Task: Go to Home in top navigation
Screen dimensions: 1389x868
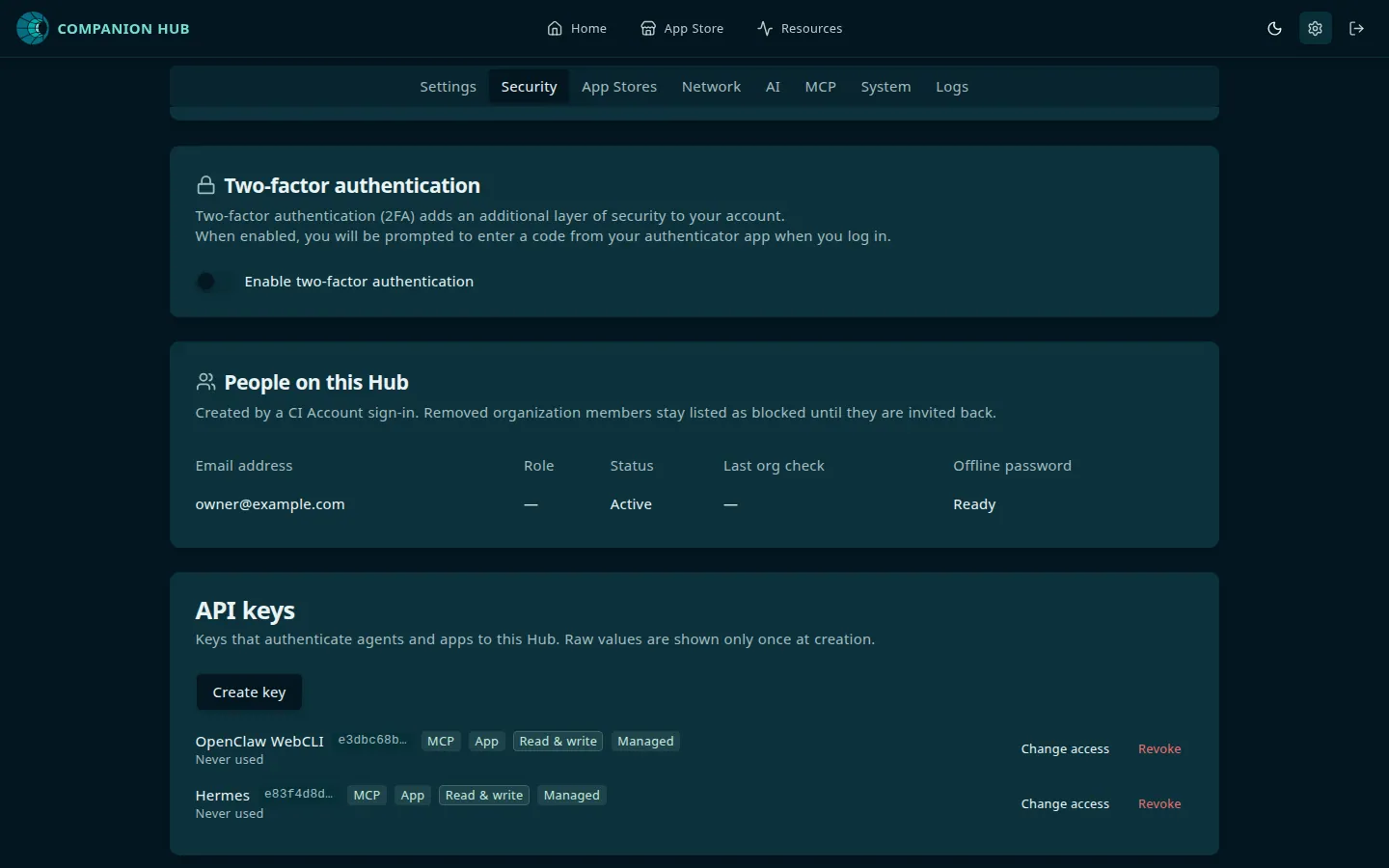Action: point(577,28)
